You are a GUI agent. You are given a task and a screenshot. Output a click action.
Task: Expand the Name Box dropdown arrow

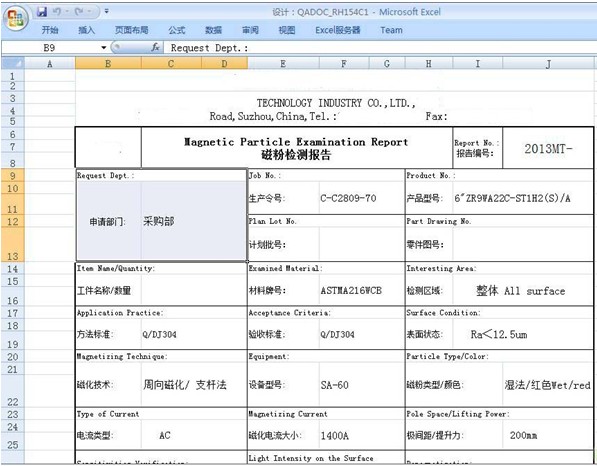point(104,48)
